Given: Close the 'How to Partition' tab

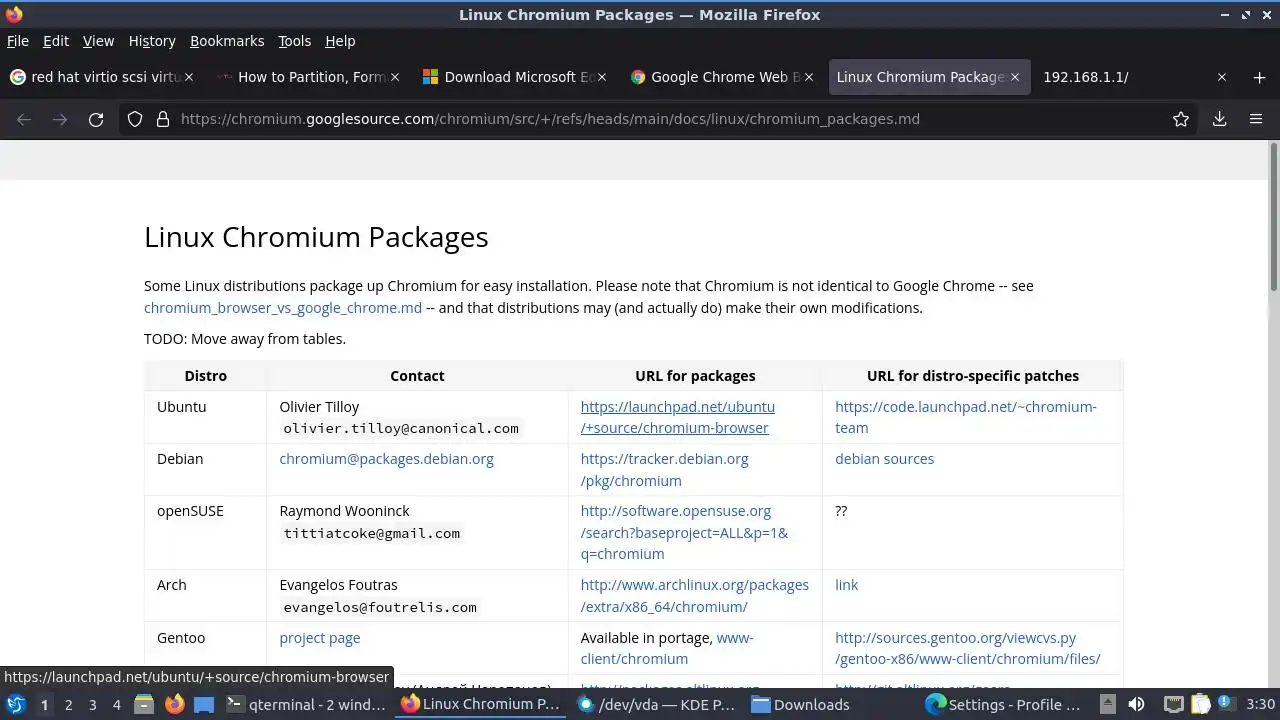Looking at the screenshot, I should pyautogui.click(x=395, y=77).
